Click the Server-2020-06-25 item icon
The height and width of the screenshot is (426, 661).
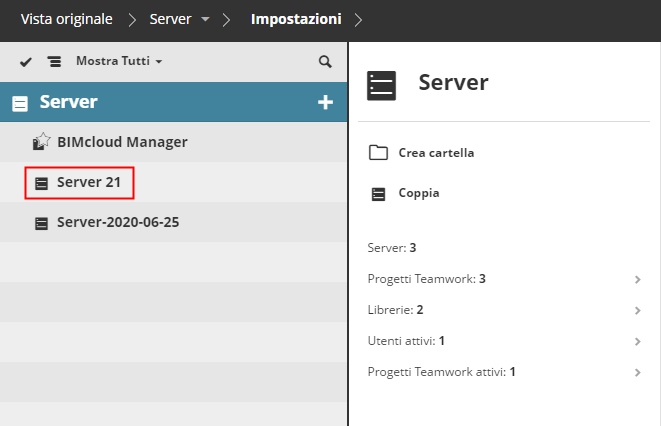click(x=41, y=223)
